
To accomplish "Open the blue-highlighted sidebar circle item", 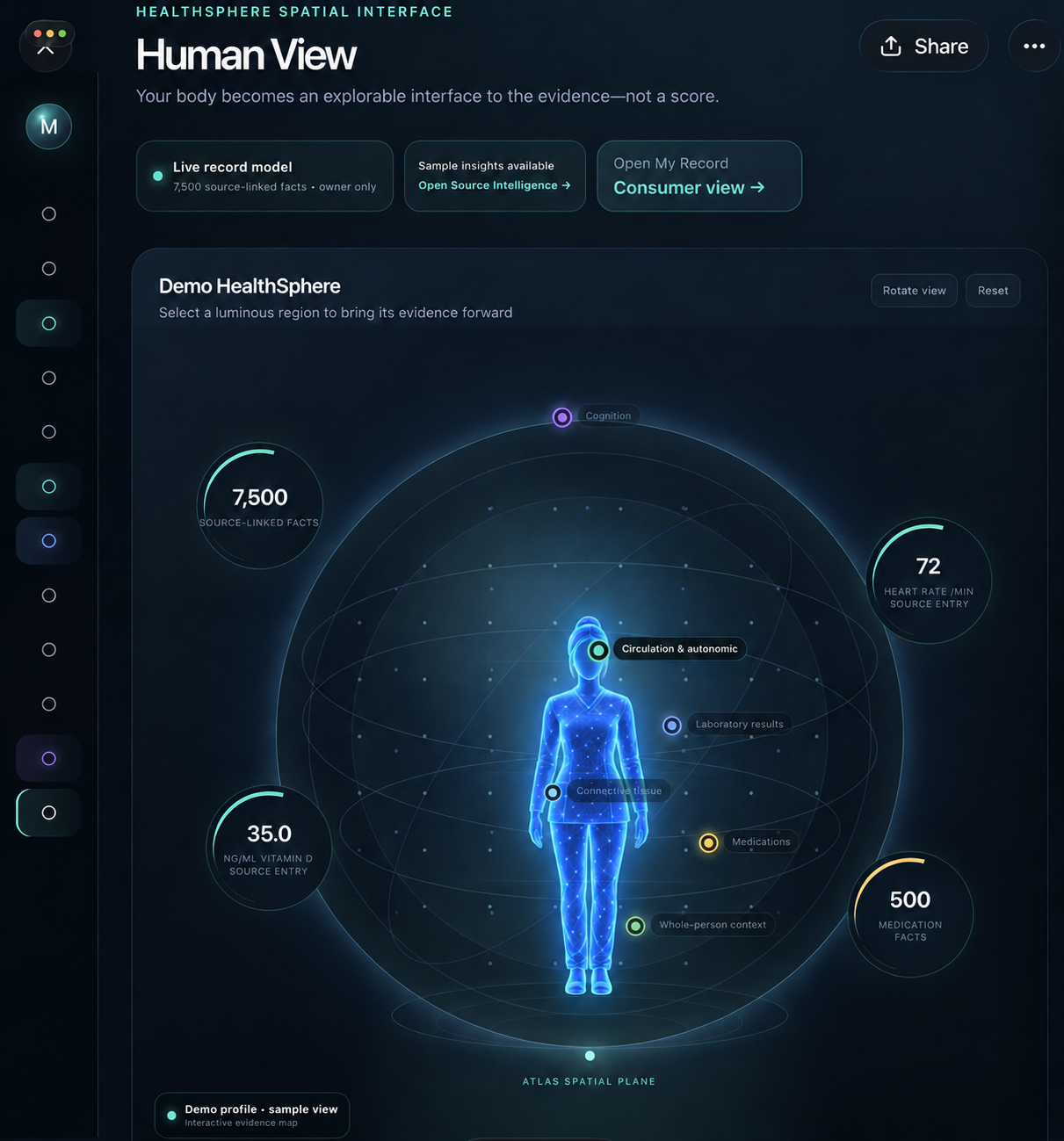I will [x=49, y=541].
